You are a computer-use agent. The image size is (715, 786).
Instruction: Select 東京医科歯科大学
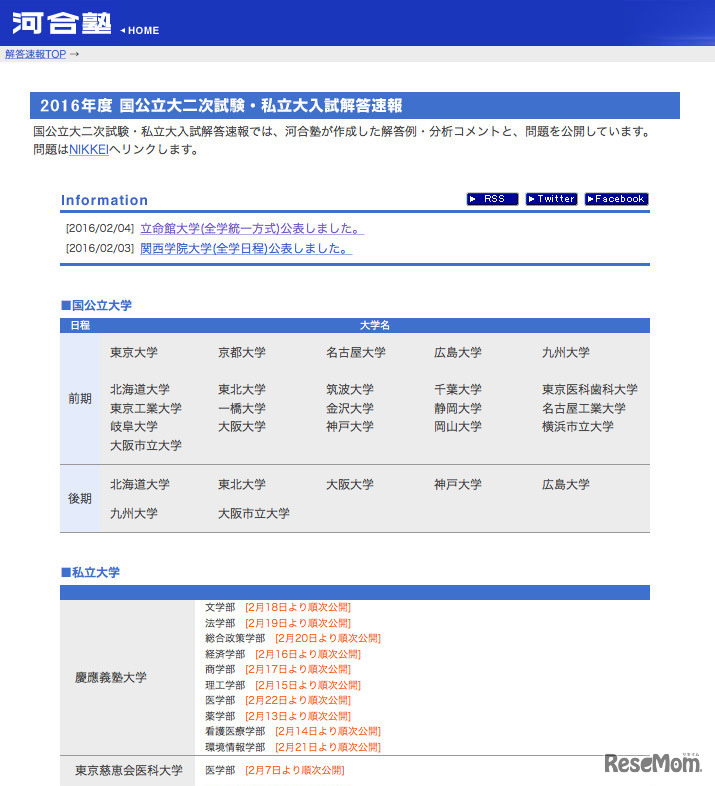590,389
